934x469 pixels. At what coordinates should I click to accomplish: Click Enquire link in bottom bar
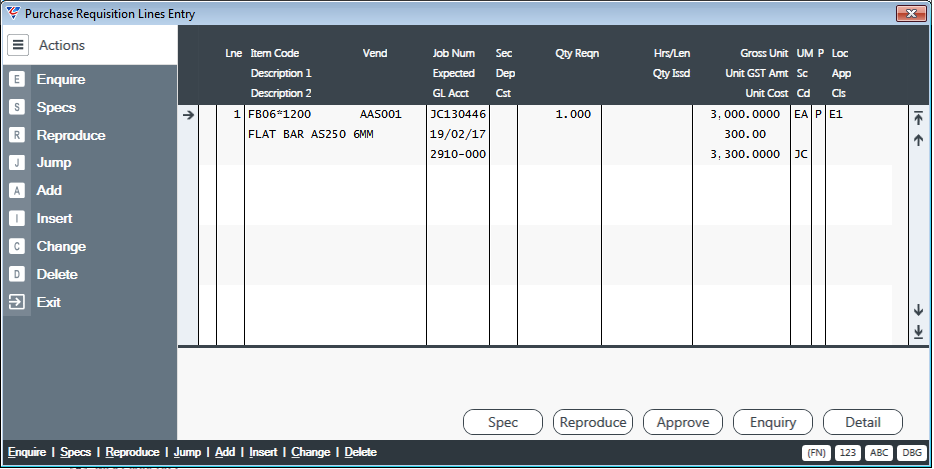click(27, 452)
